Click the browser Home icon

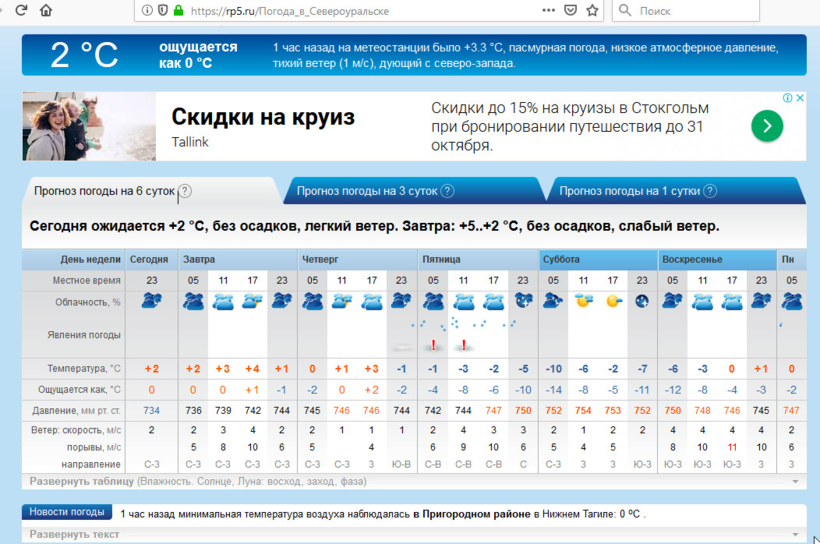(x=46, y=11)
